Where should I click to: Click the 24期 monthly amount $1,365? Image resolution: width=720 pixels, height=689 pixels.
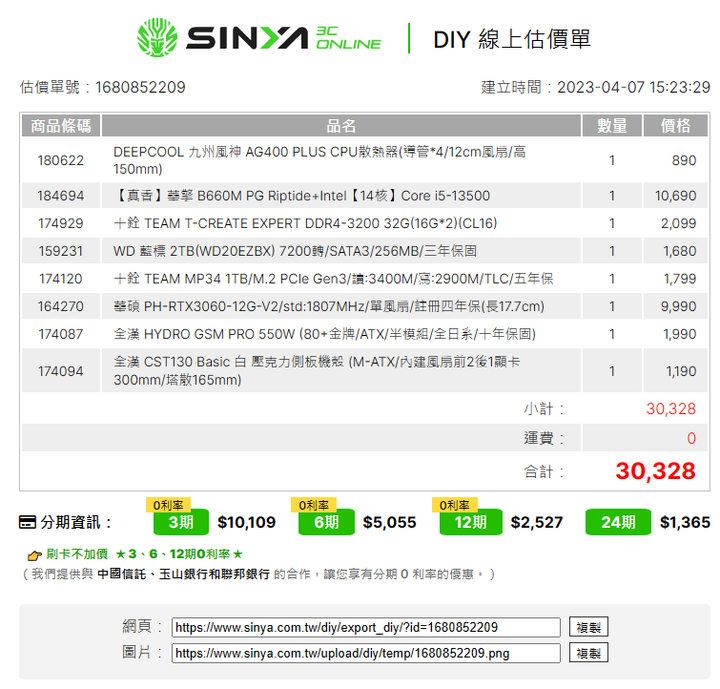tap(685, 522)
